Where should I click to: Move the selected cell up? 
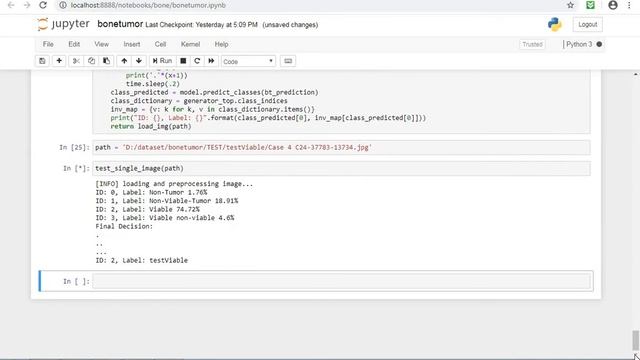124,61
